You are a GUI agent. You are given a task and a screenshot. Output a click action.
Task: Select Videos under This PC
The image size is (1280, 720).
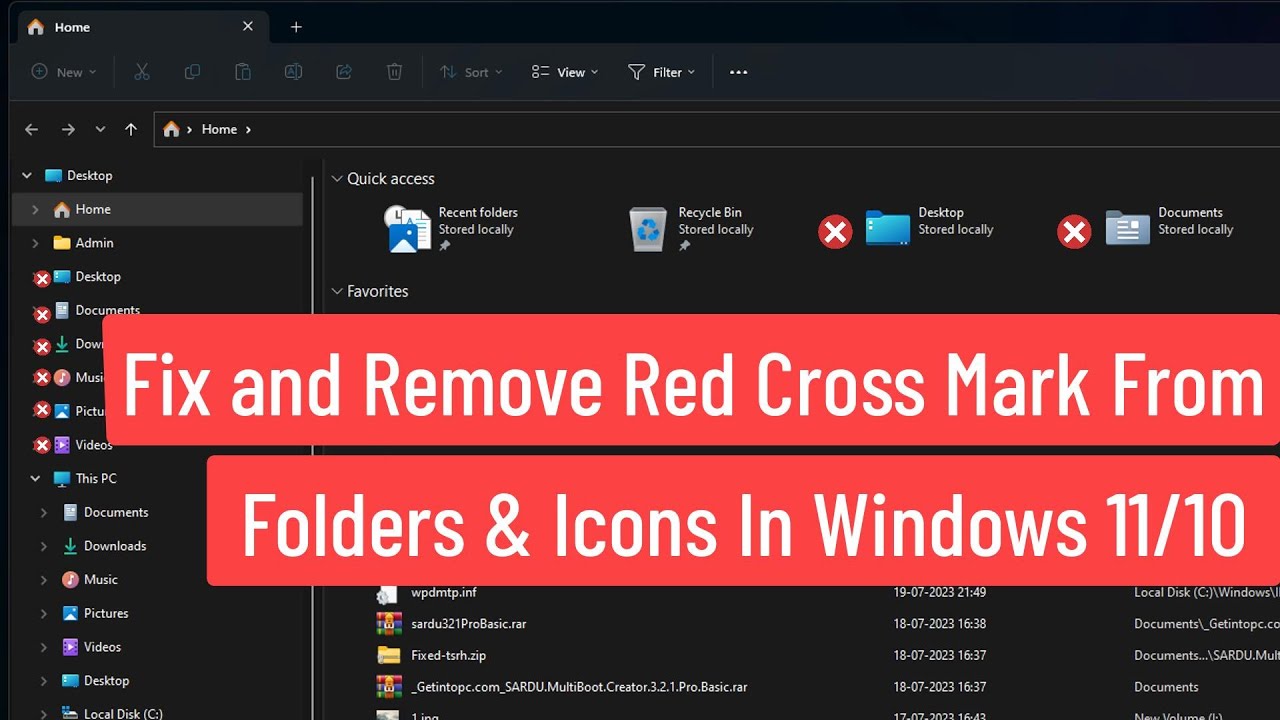102,647
